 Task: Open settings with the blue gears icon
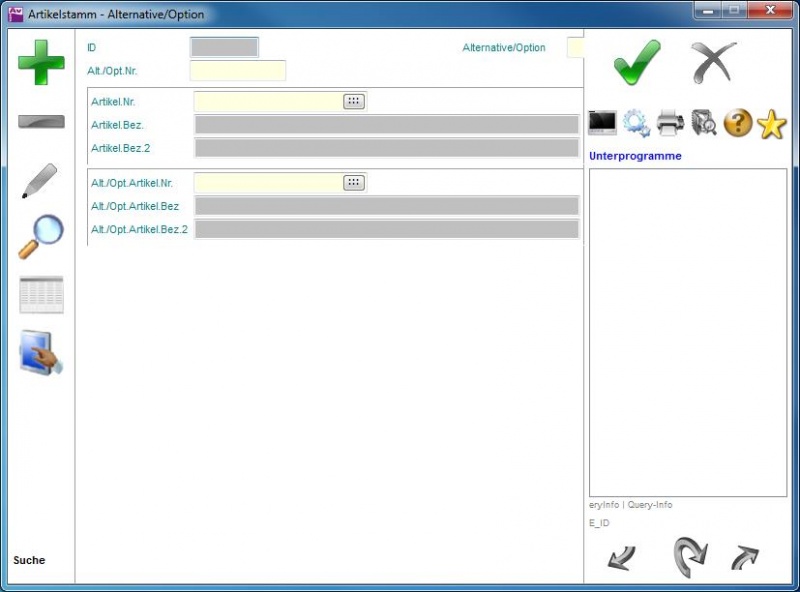point(636,123)
